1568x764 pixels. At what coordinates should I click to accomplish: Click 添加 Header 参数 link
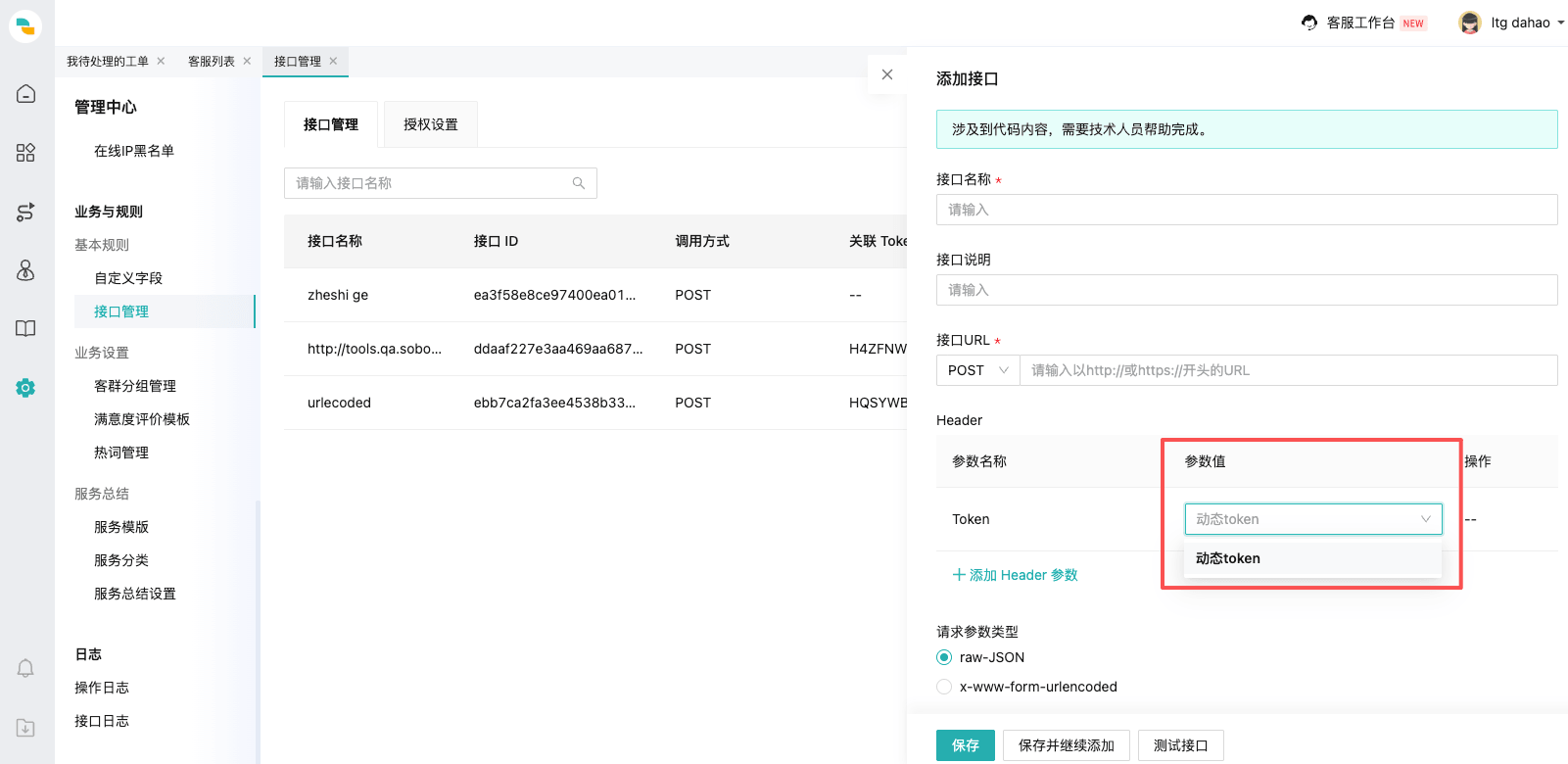point(1016,575)
